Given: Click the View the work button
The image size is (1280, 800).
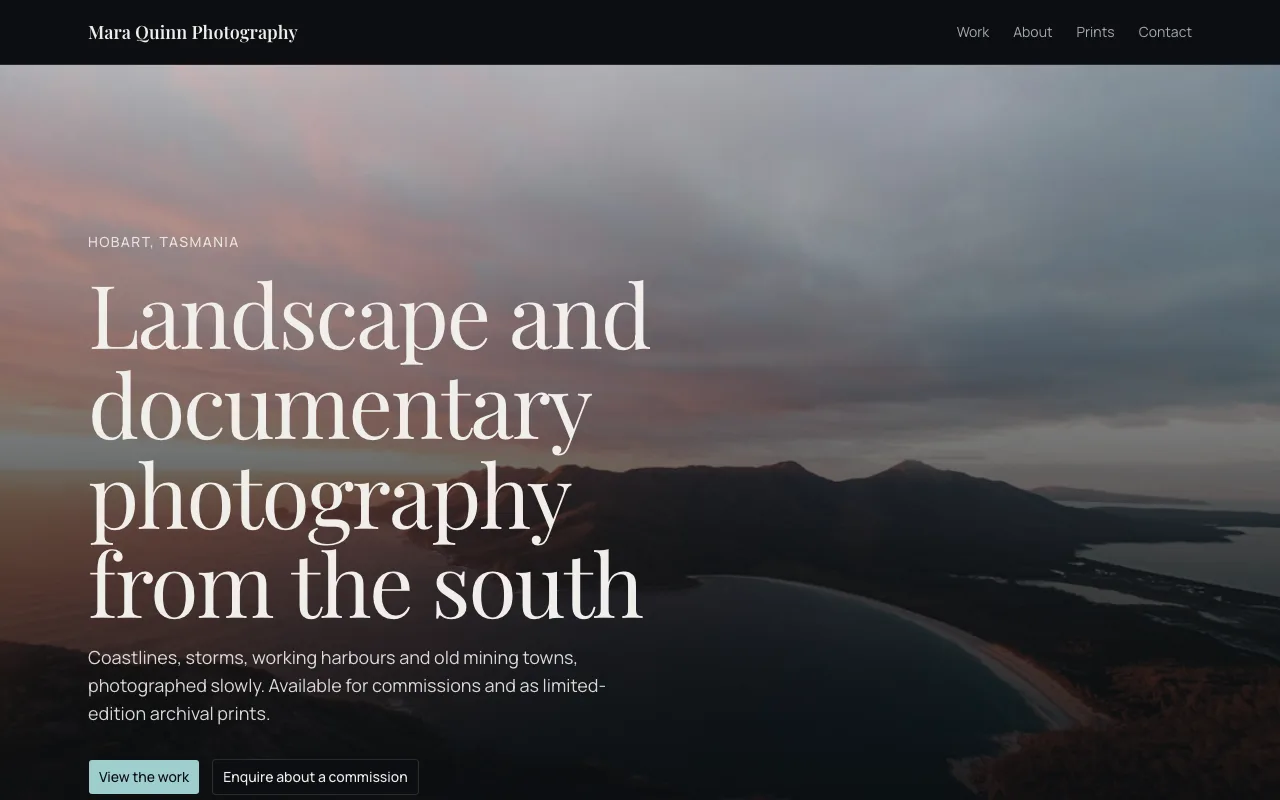Looking at the screenshot, I should pyautogui.click(x=144, y=777).
